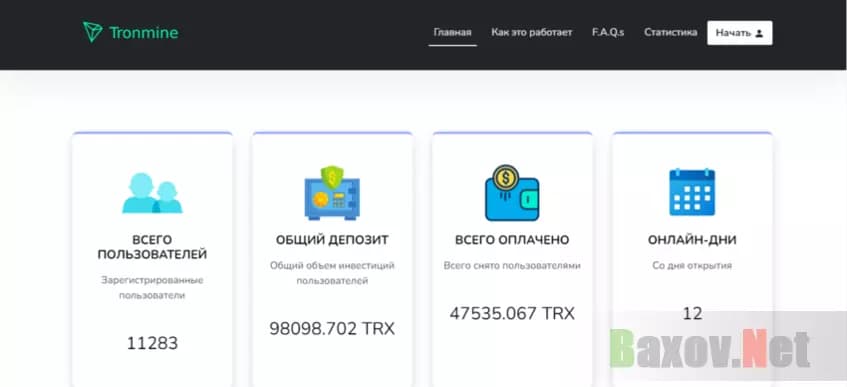The width and height of the screenshot is (847, 387).
Task: Click the Со дня открытия text
Action: pyautogui.click(x=692, y=266)
